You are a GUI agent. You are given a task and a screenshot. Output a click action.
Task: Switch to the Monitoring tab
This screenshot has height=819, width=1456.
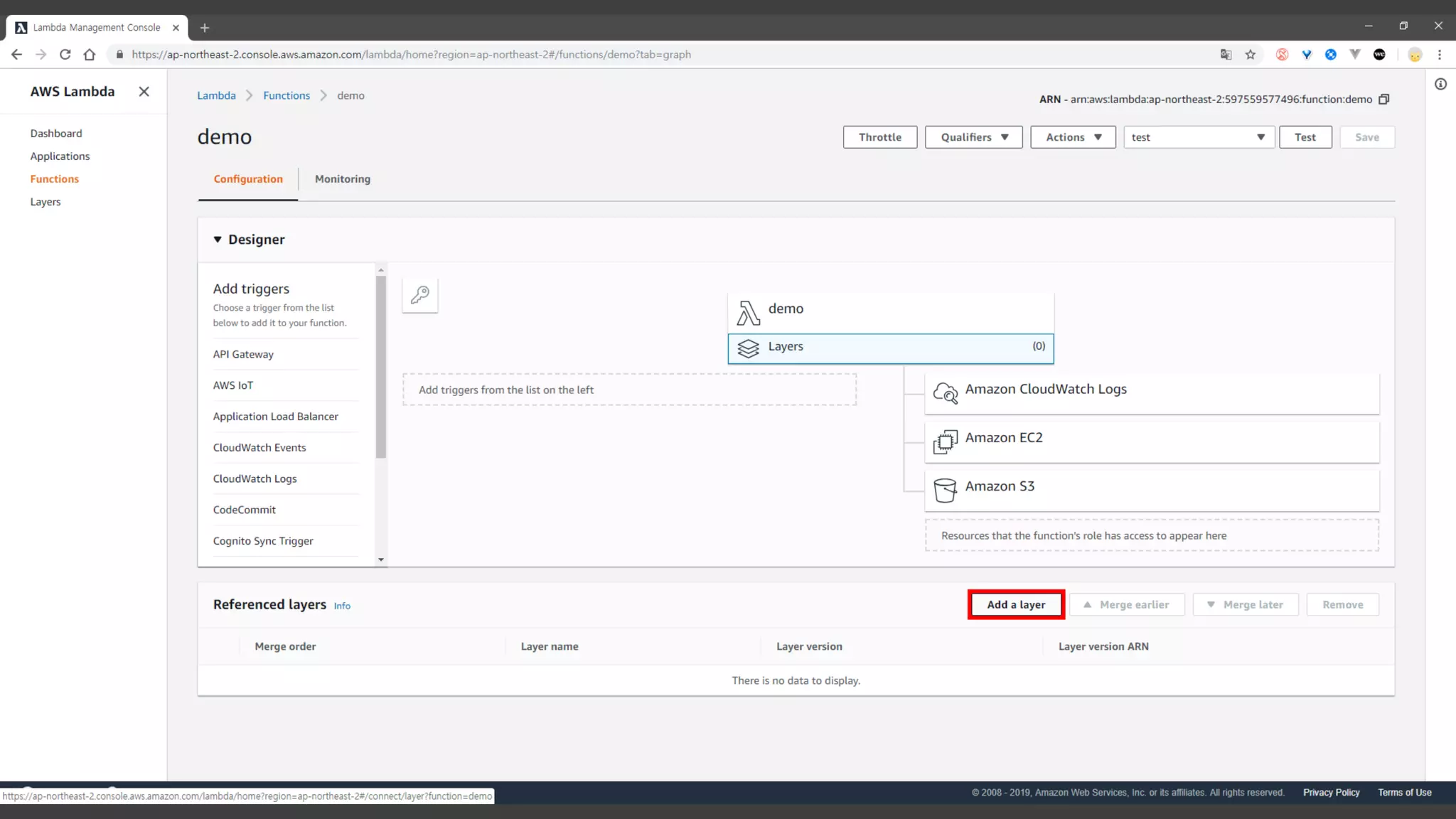point(343,179)
